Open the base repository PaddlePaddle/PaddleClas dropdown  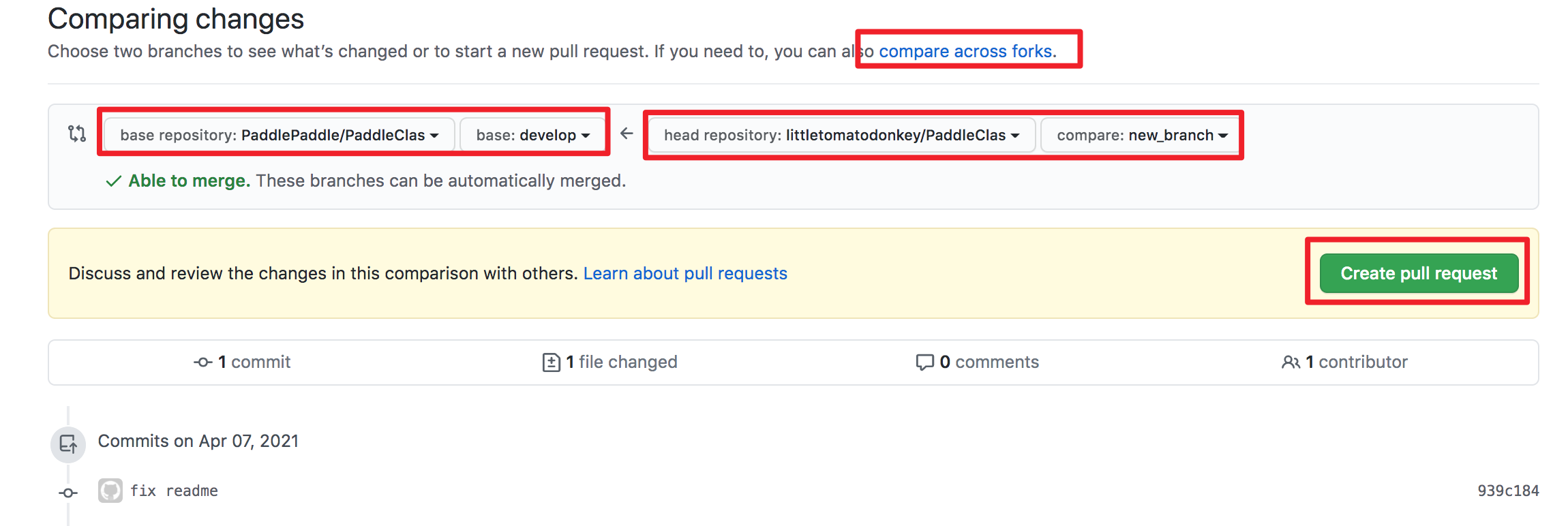tap(280, 135)
